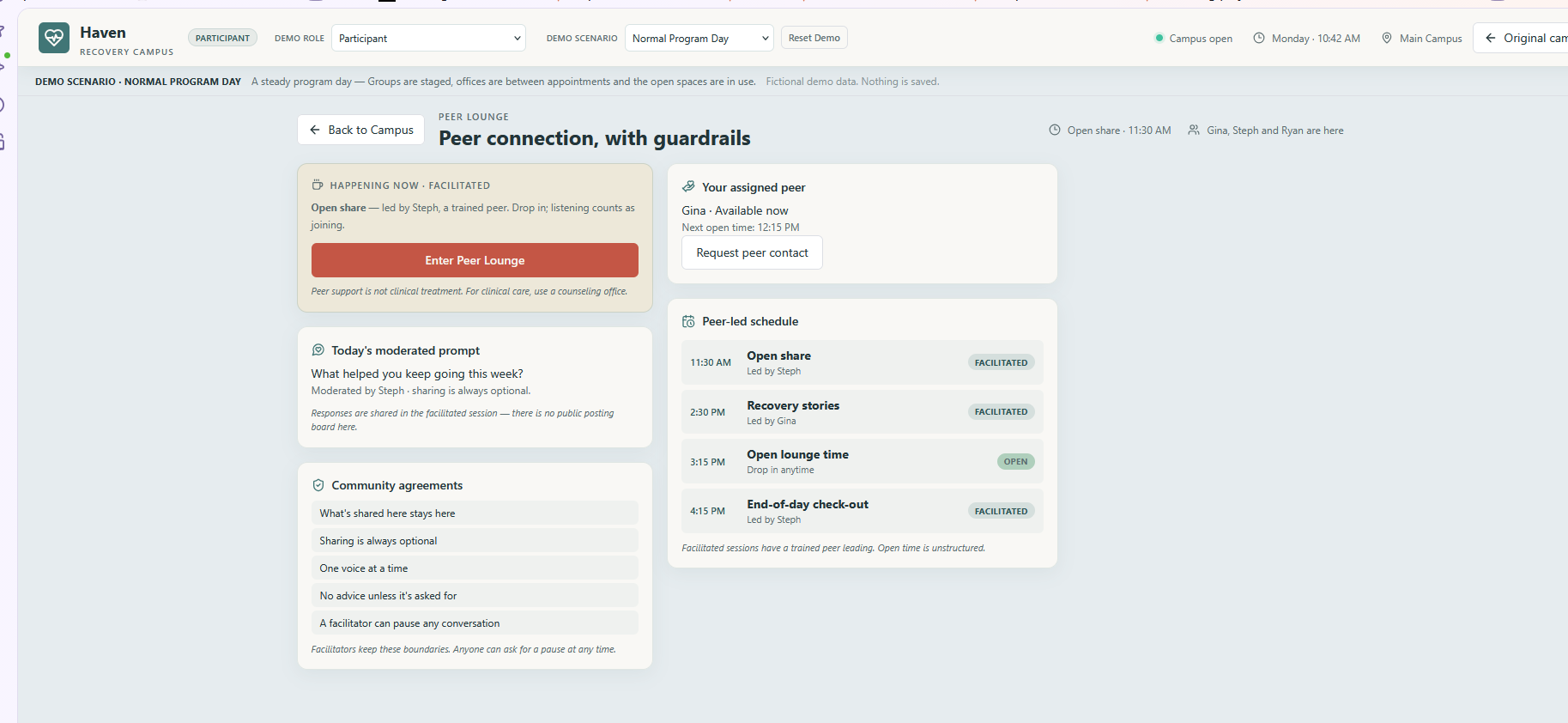The height and width of the screenshot is (723, 1568).
Task: Select the 4:15 PM End-of-day check-out row
Action: (863, 511)
